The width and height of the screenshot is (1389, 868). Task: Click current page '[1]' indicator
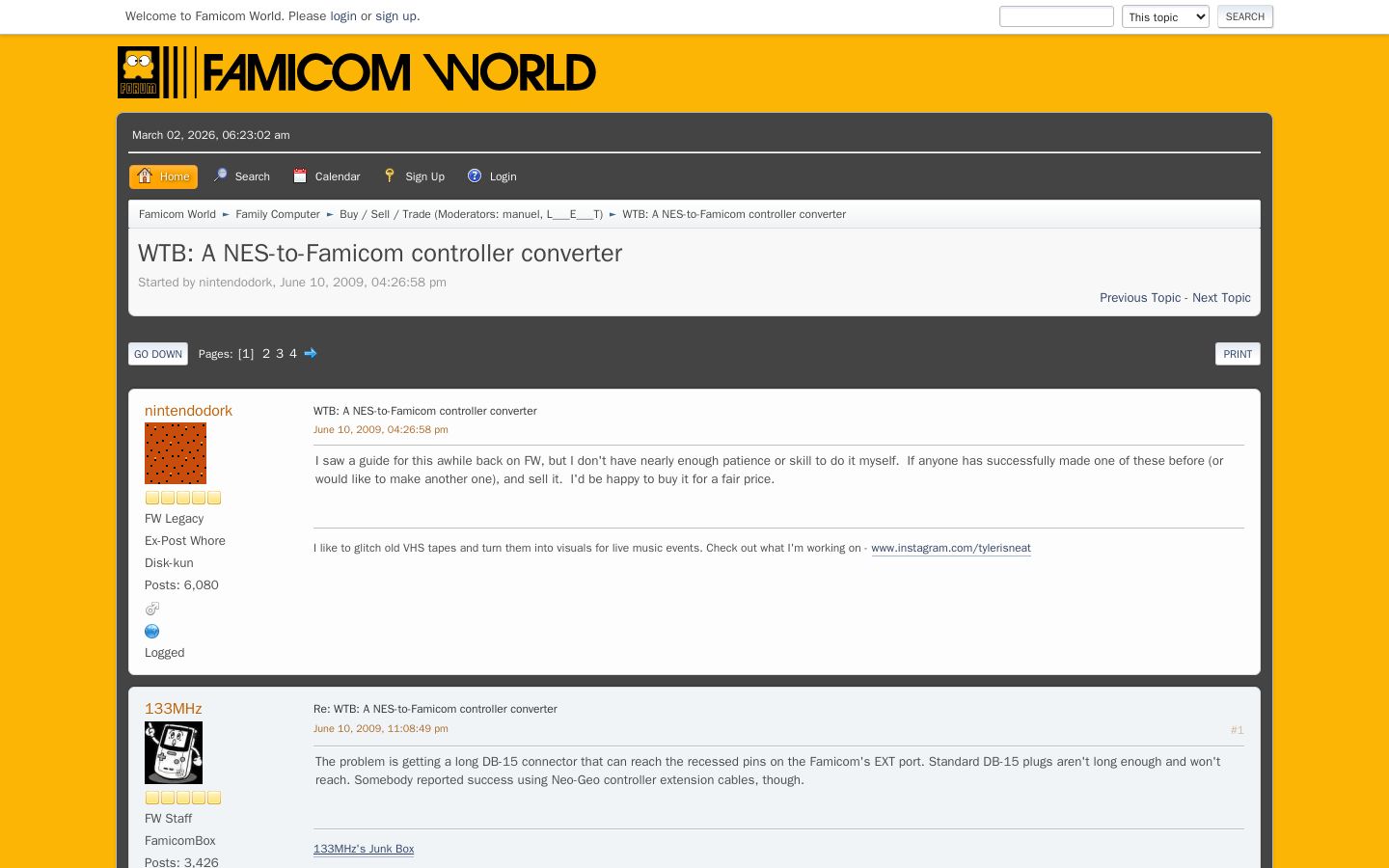[x=246, y=354]
